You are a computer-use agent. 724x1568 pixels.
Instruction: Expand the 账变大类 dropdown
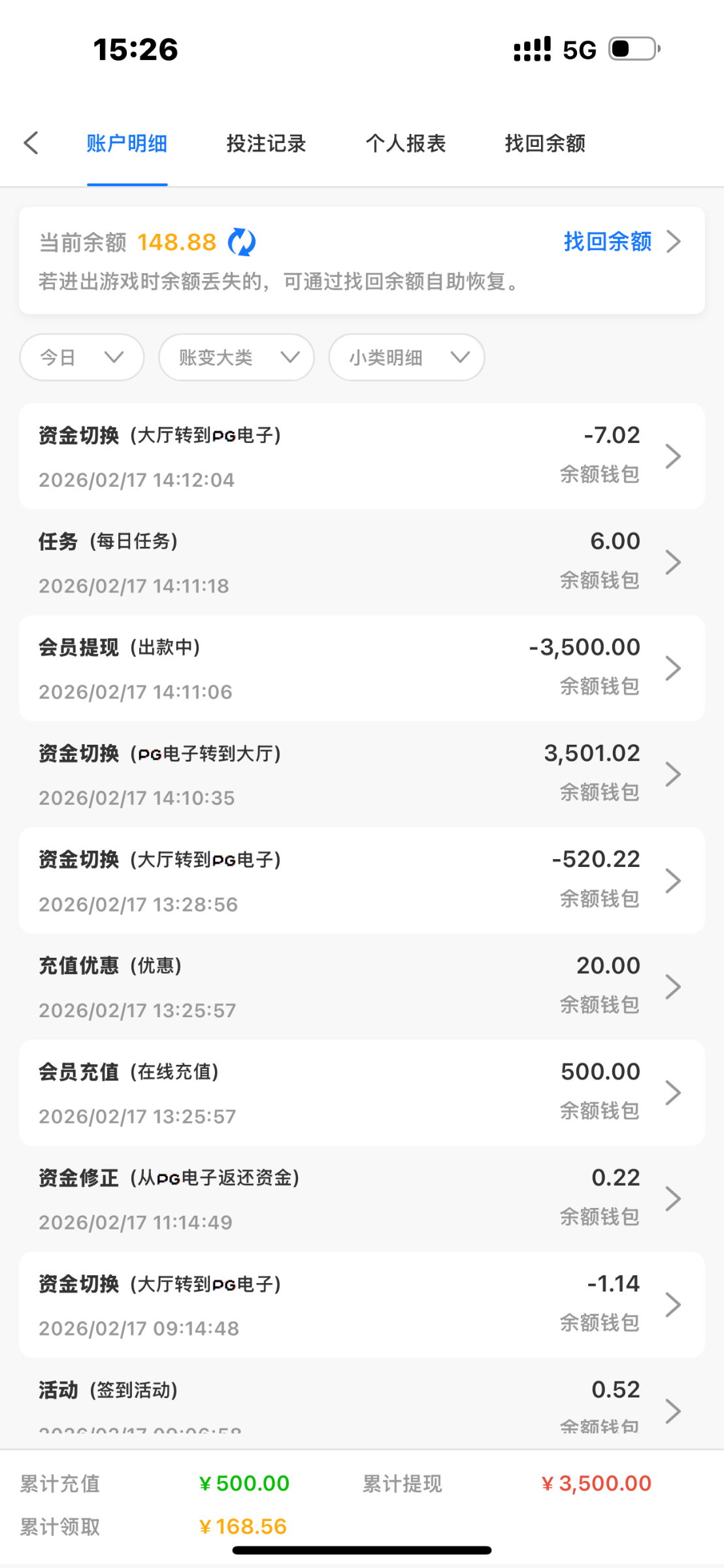point(236,357)
